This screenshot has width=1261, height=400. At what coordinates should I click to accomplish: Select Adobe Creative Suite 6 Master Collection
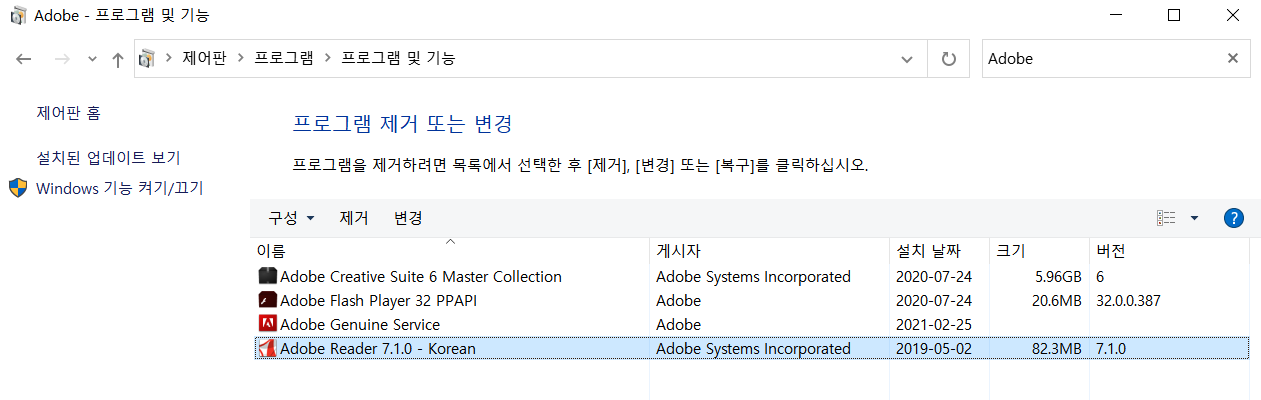(x=752, y=277)
